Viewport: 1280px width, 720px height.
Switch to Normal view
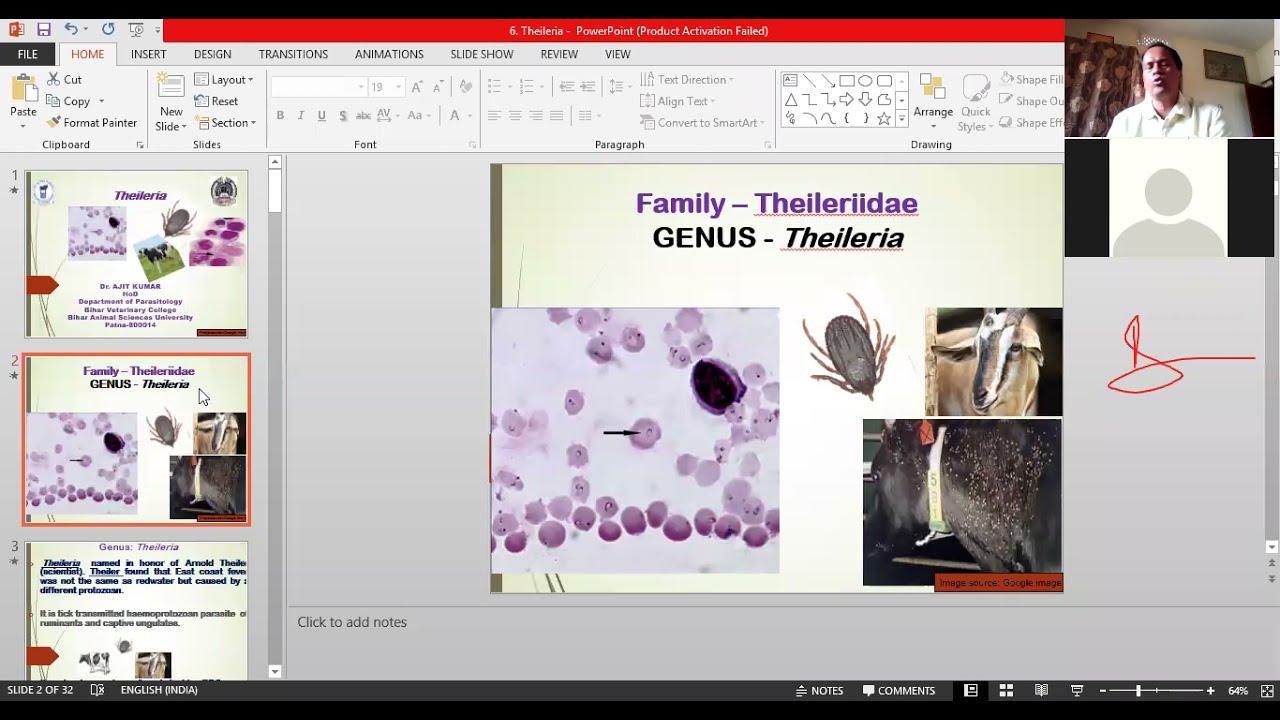click(x=970, y=690)
